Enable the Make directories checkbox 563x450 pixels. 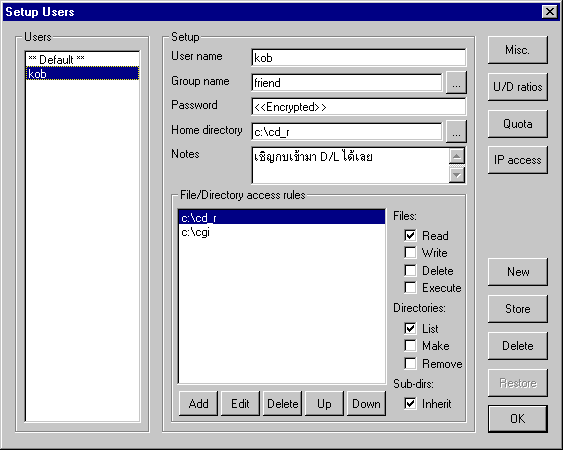point(410,346)
